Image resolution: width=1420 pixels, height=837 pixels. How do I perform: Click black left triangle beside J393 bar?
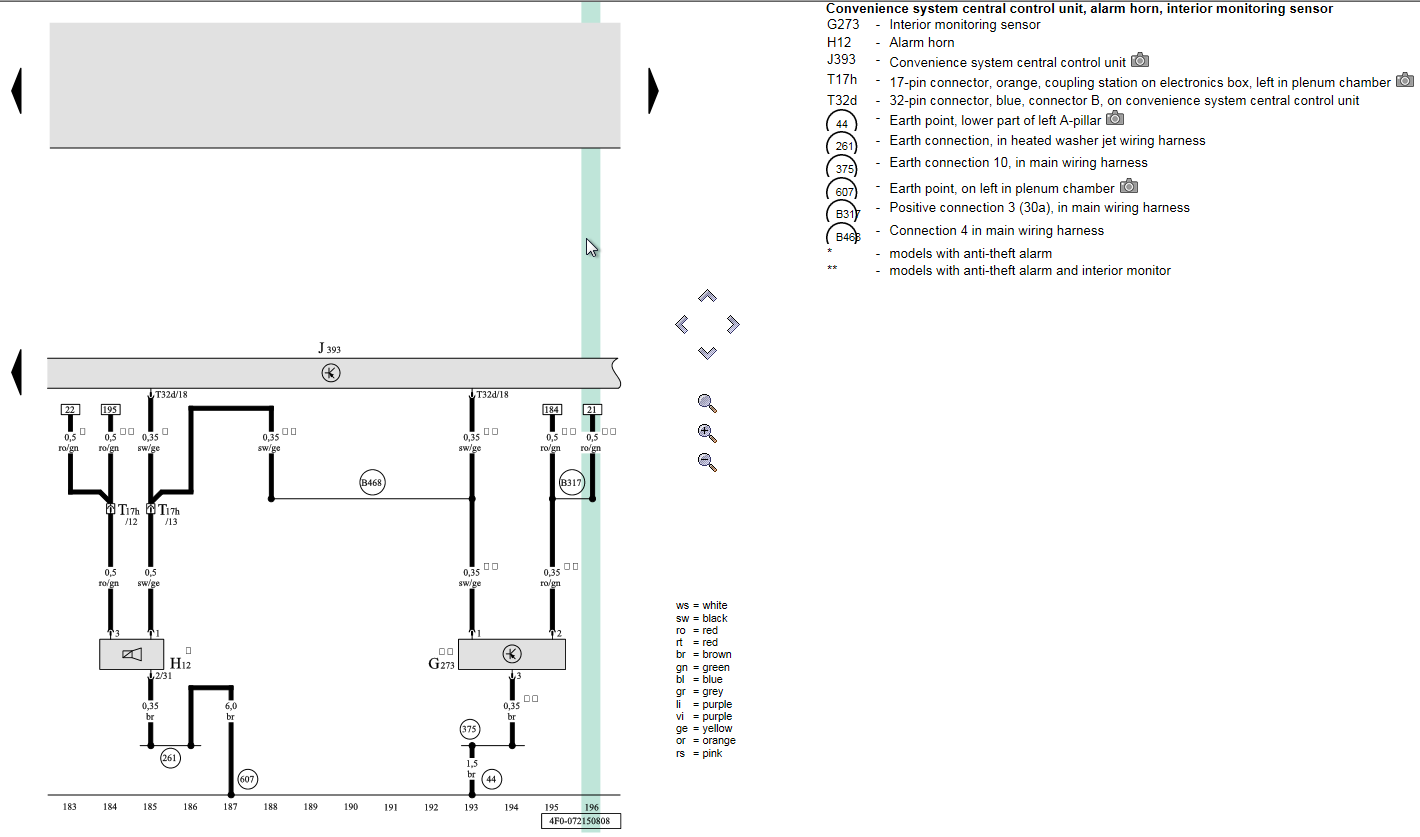[16, 372]
